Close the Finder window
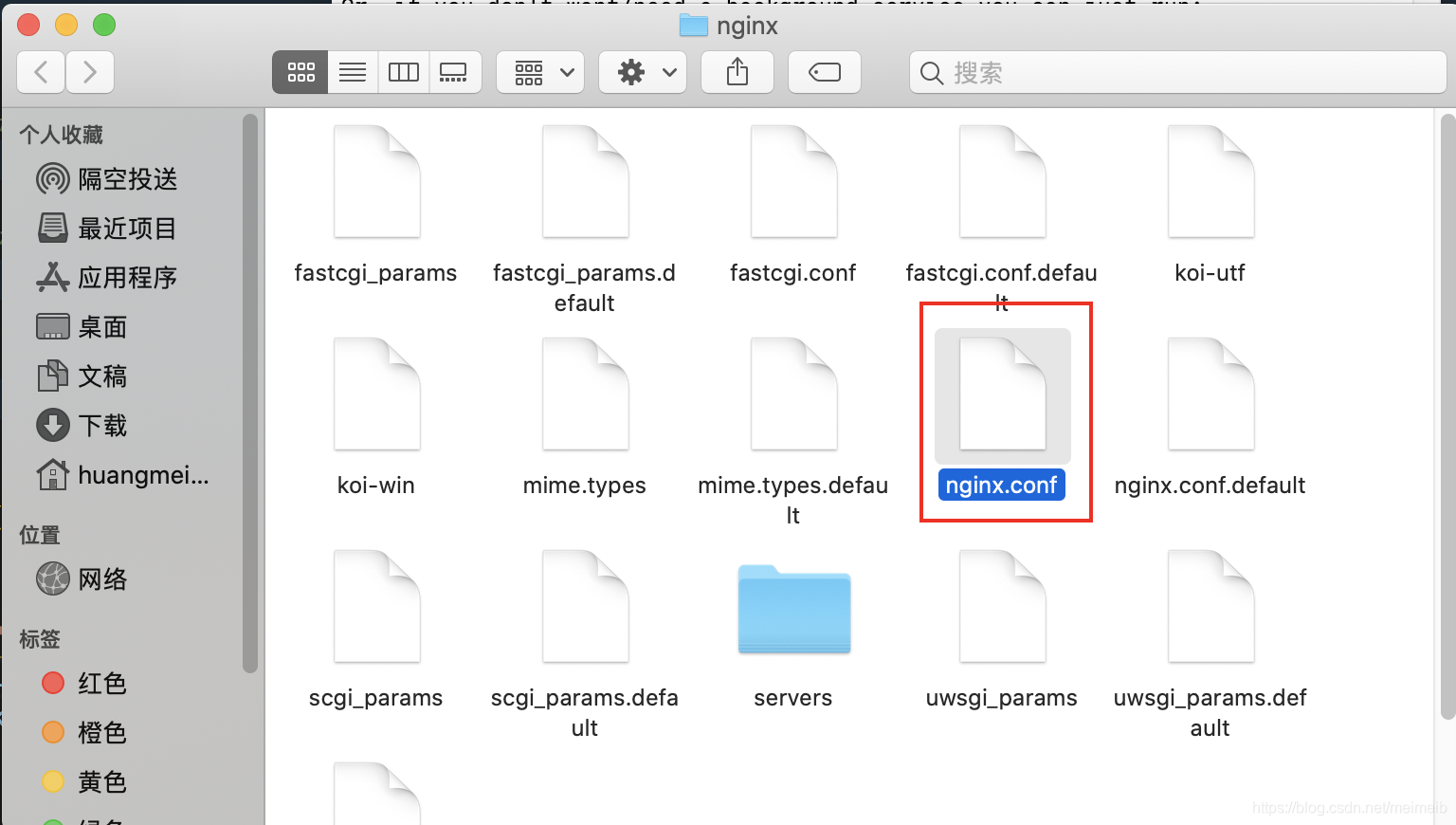 pyautogui.click(x=28, y=25)
